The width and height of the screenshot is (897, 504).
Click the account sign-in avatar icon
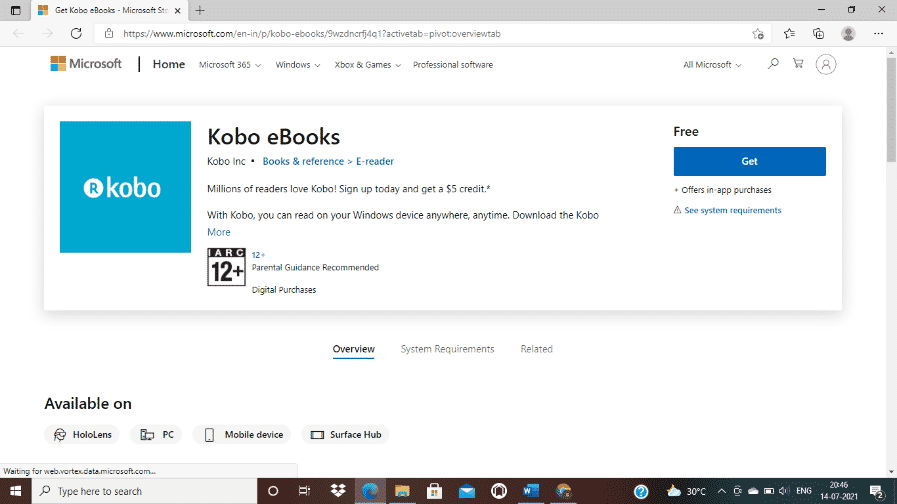click(x=825, y=64)
